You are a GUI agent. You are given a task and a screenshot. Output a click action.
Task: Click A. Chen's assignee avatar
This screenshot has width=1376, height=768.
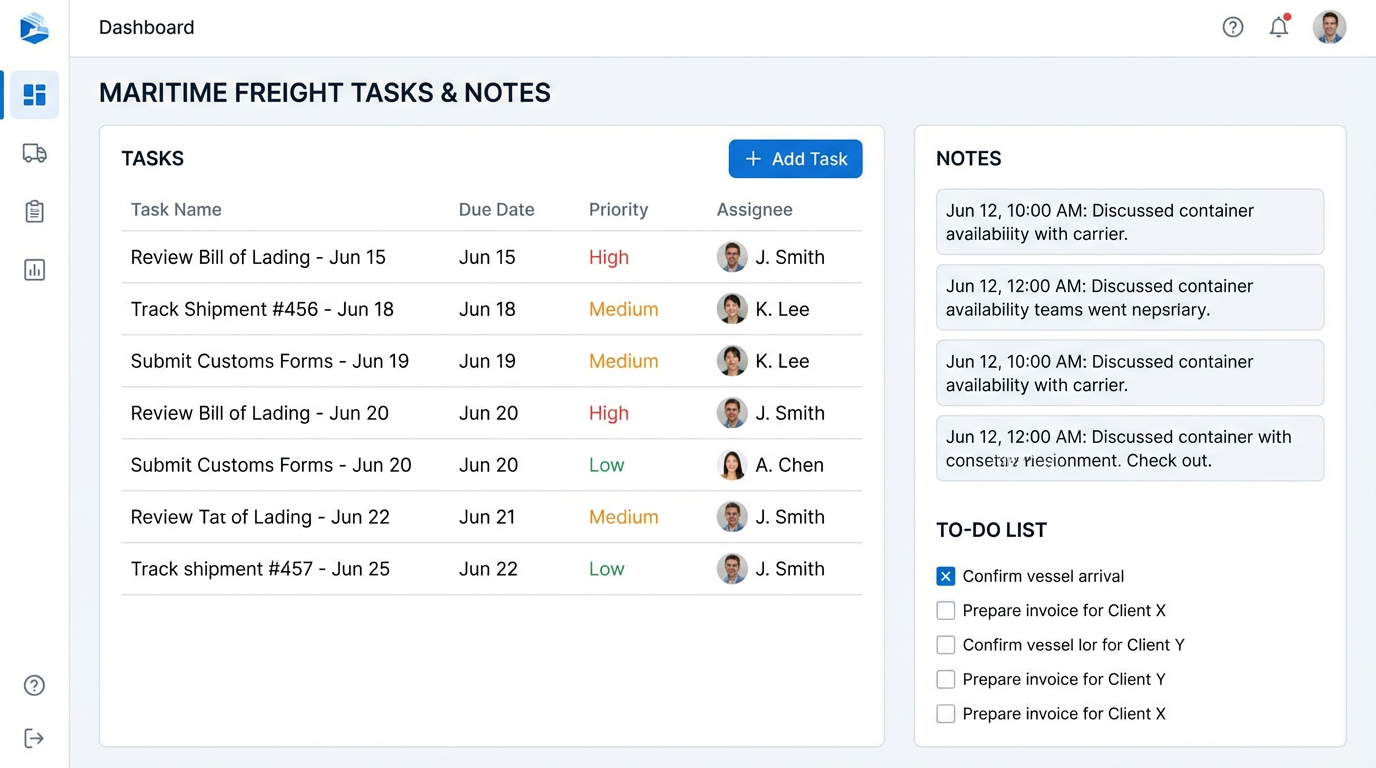(x=732, y=465)
